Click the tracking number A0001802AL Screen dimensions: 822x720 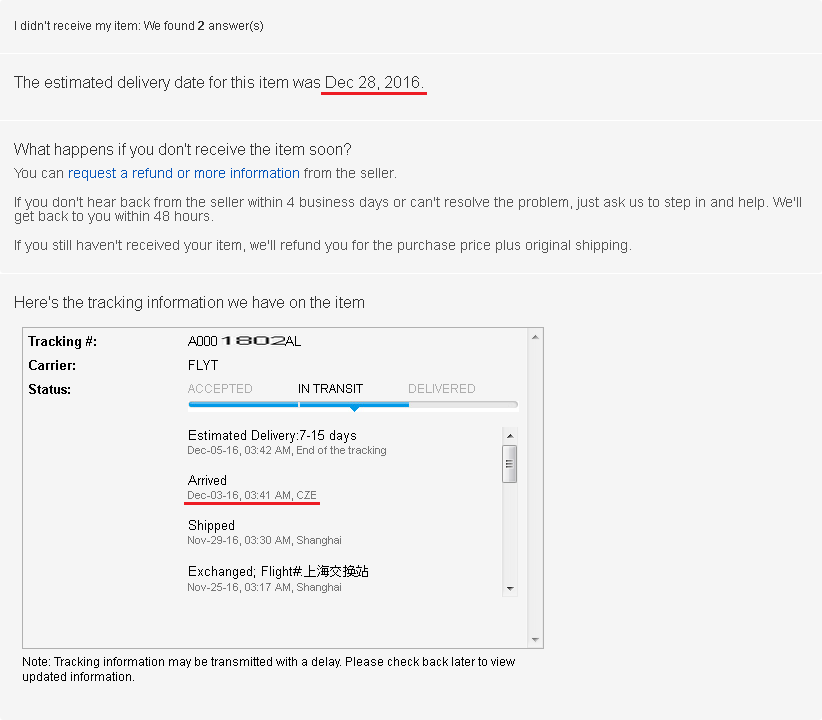coord(244,342)
